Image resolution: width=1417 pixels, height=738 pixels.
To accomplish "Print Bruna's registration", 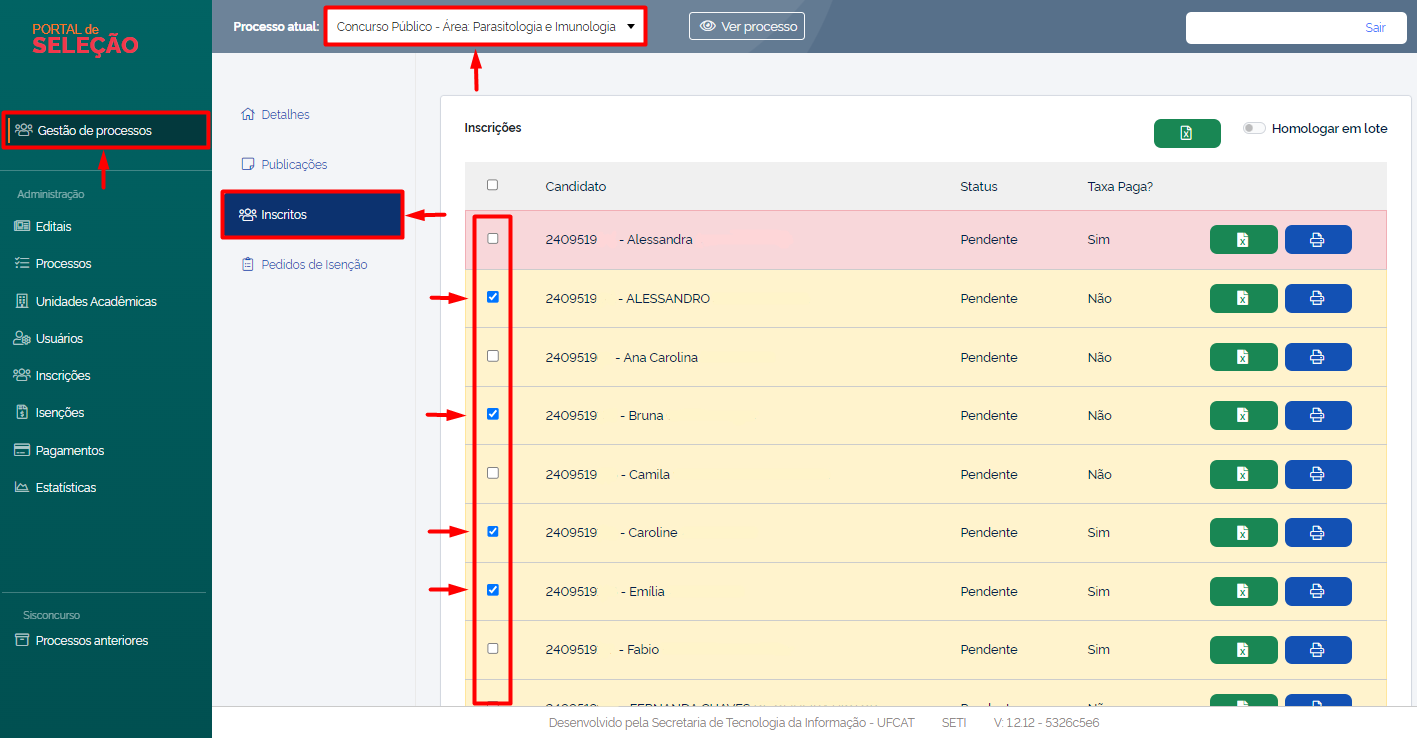I will pyautogui.click(x=1318, y=416).
